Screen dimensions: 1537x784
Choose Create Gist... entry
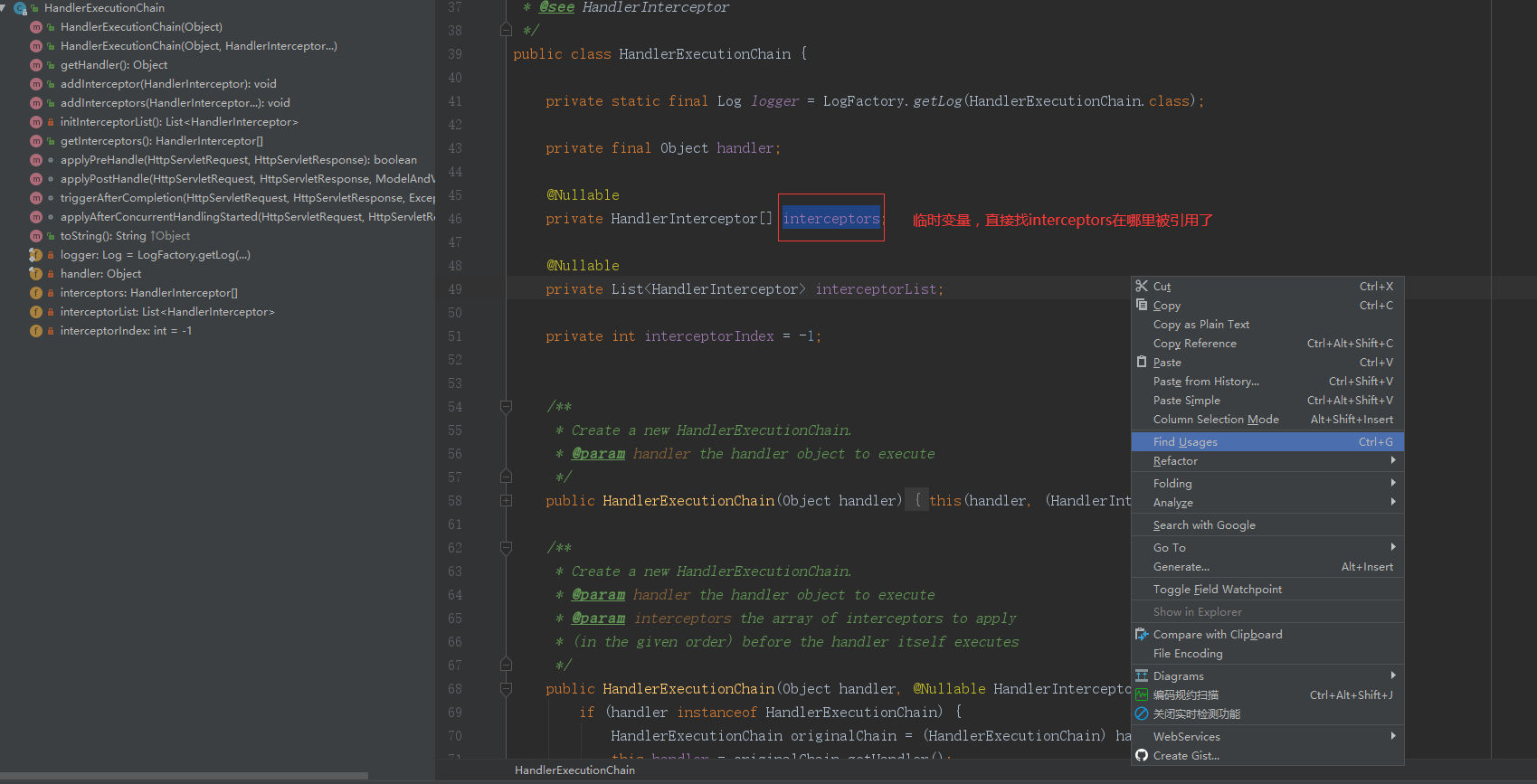point(1267,756)
